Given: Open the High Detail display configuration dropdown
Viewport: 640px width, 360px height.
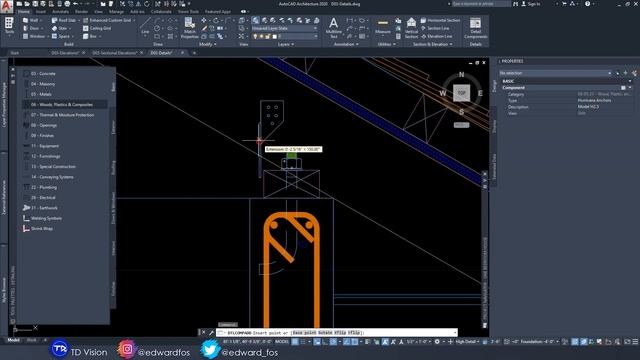Looking at the screenshot, I should [x=467, y=342].
